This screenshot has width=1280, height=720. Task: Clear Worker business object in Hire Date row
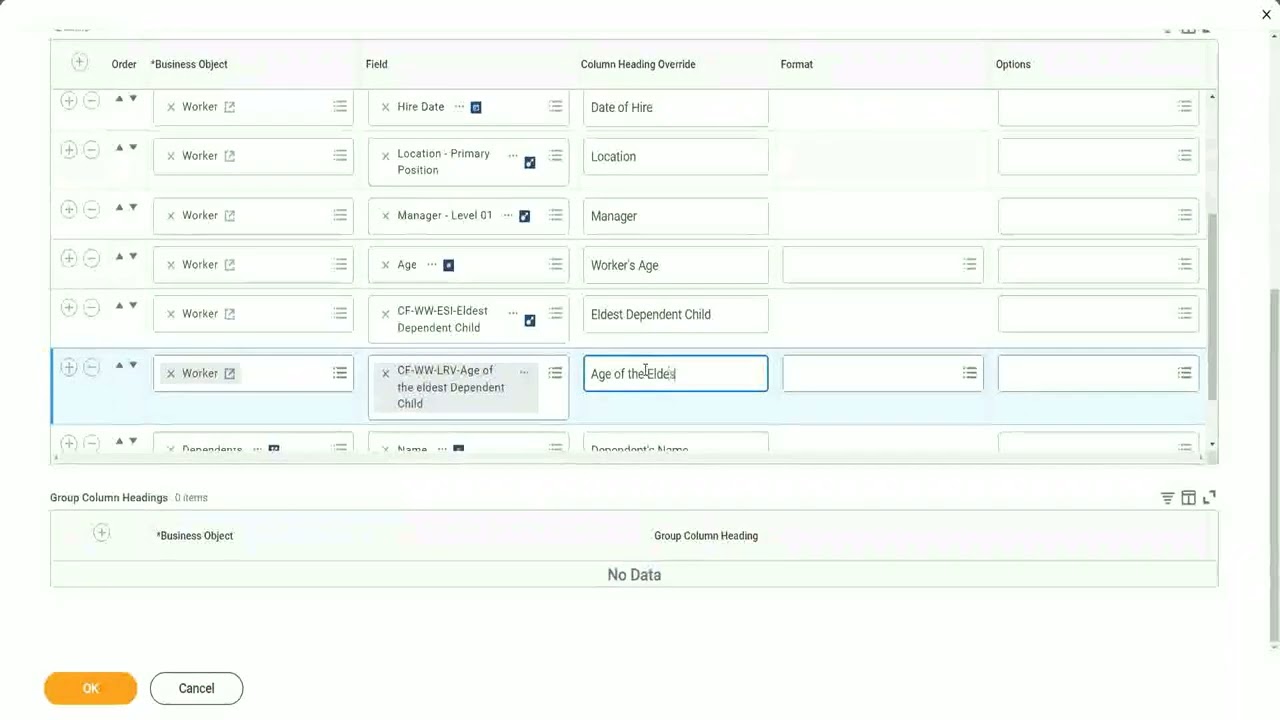click(x=171, y=107)
